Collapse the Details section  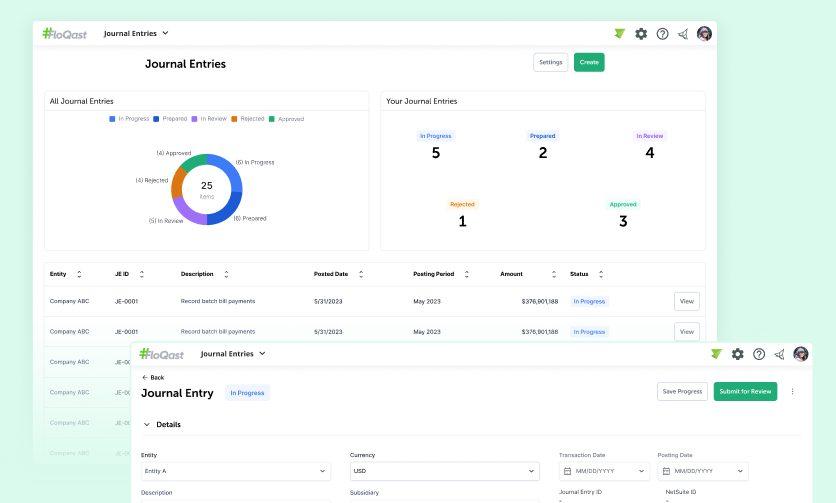tap(146, 425)
